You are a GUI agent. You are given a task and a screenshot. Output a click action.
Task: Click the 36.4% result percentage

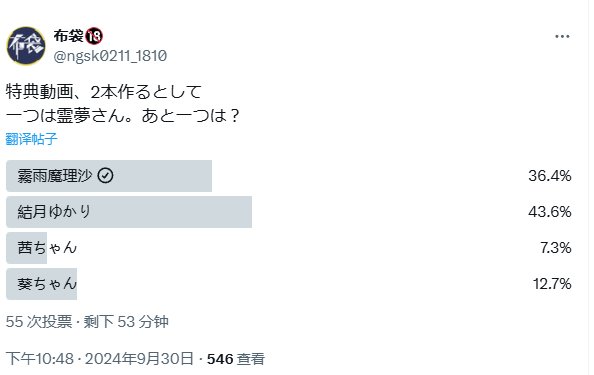click(x=550, y=176)
